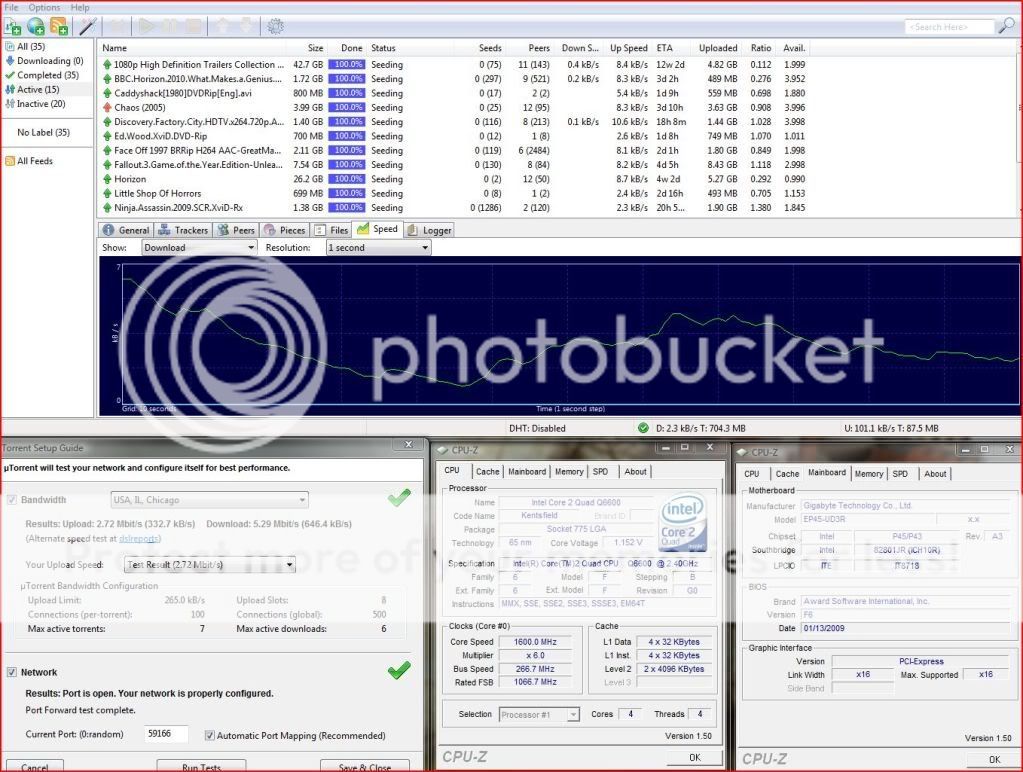Viewport: 1023px width, 772px height.
Task: Click the Add RSS Feed toolbar icon
Action: click(x=59, y=27)
